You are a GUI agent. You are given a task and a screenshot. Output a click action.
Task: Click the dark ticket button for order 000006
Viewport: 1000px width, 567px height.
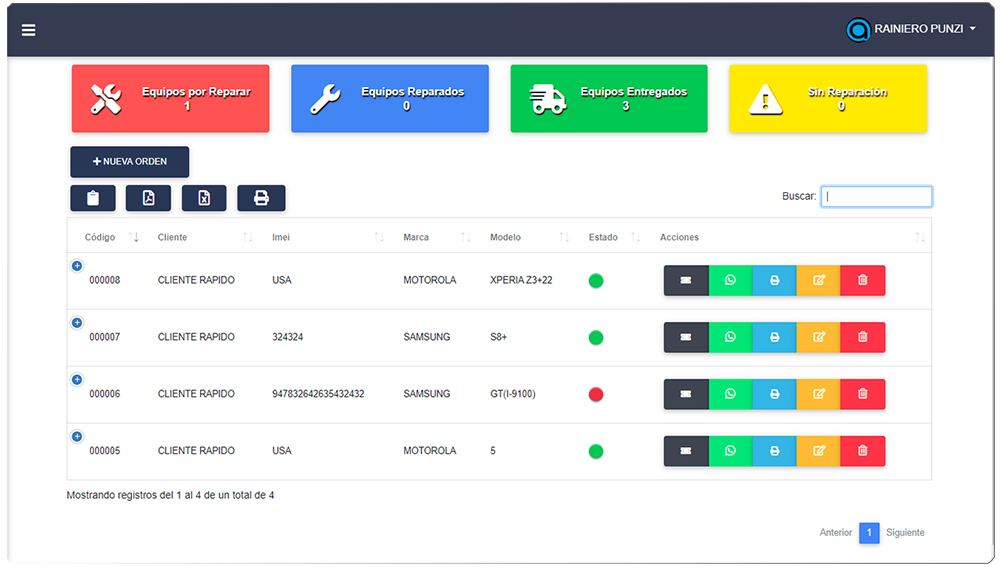click(x=686, y=394)
